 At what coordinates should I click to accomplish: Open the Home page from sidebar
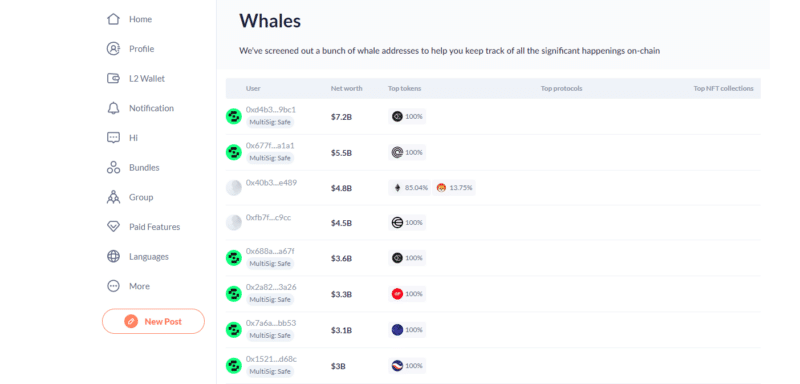click(x=129, y=19)
